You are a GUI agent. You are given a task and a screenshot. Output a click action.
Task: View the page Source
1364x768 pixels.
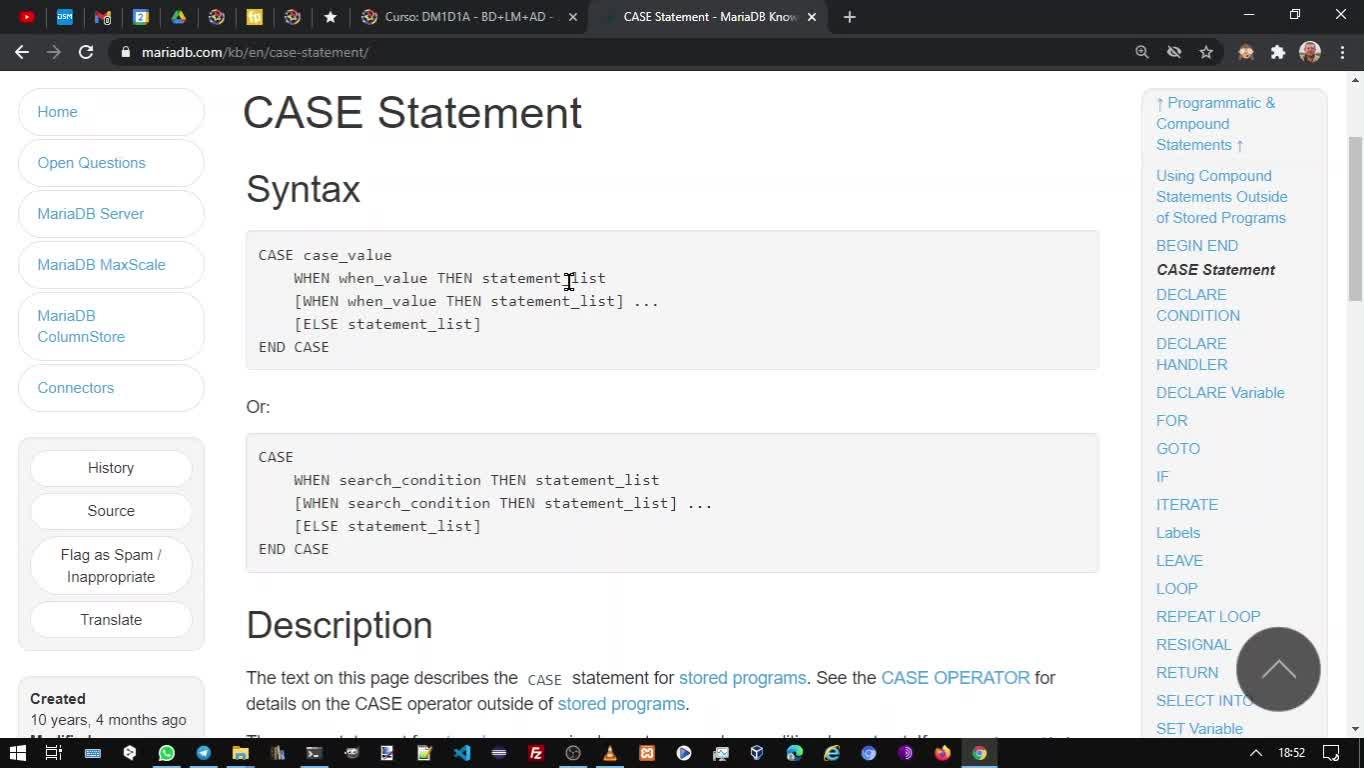pos(111,511)
